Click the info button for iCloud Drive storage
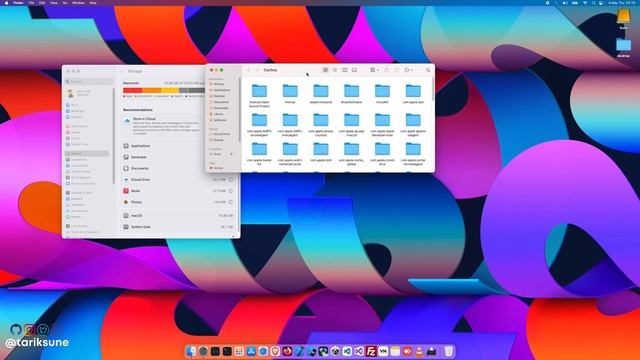The height and width of the screenshot is (360, 640). click(231, 180)
